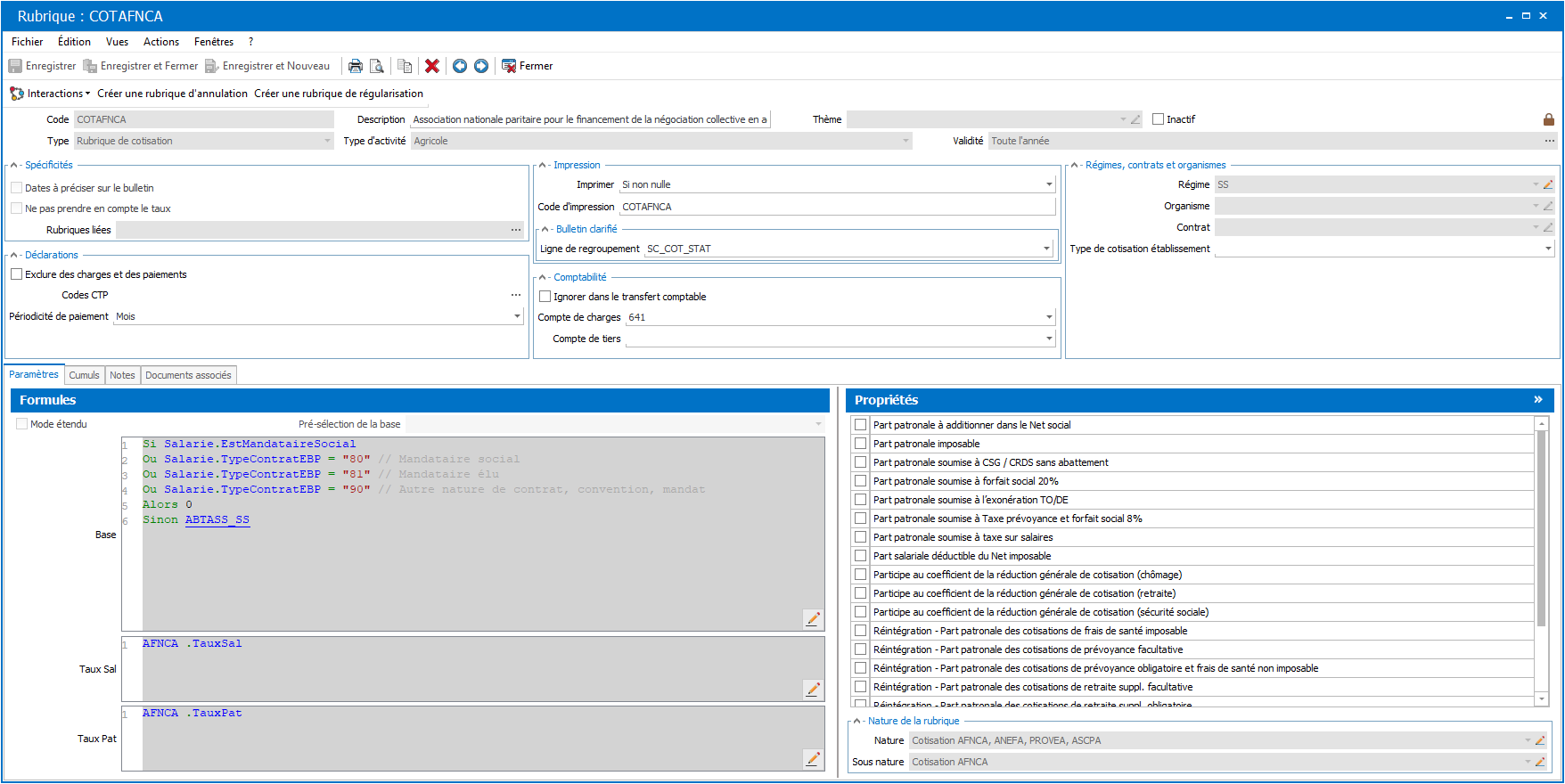This screenshot has width=1565, height=784.
Task: Go to the next record arrow
Action: [481, 66]
